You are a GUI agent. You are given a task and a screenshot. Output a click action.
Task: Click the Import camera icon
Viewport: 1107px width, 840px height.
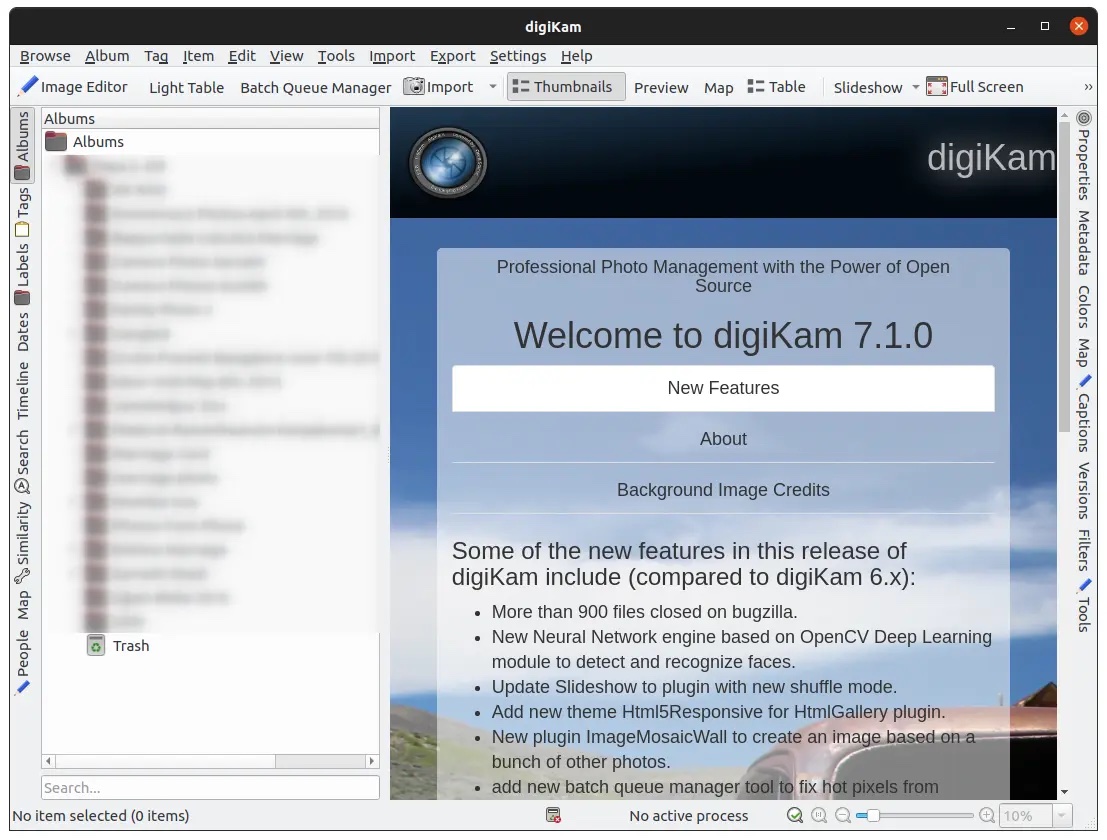click(x=414, y=87)
